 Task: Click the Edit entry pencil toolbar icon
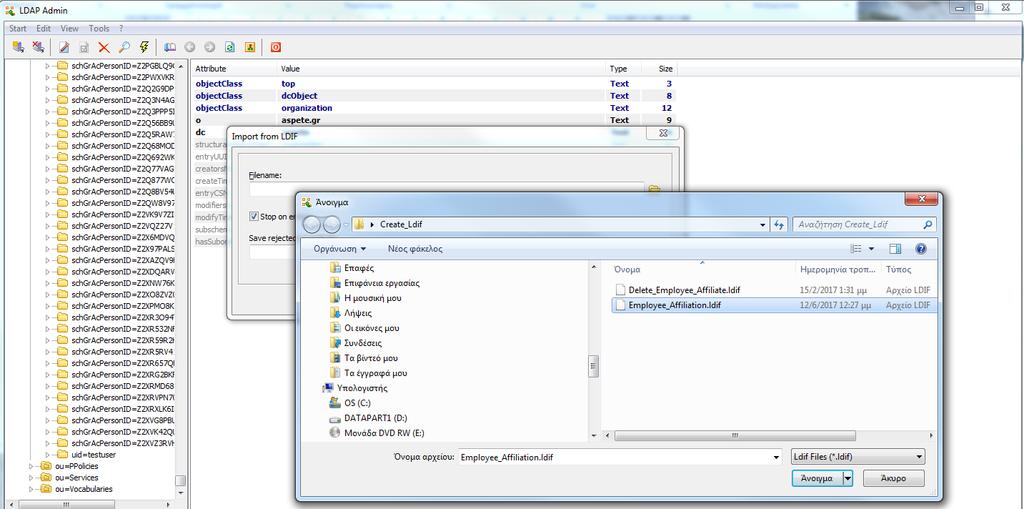(64, 47)
